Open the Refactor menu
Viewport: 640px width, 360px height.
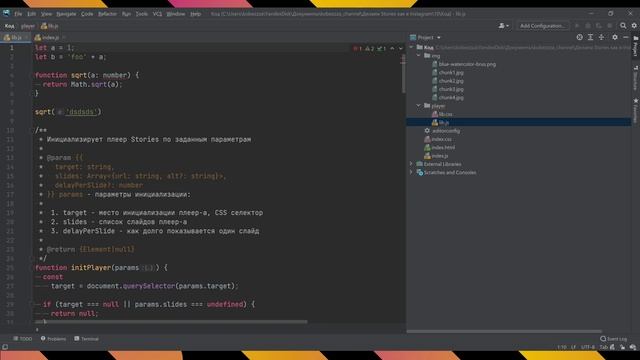tap(107, 14)
